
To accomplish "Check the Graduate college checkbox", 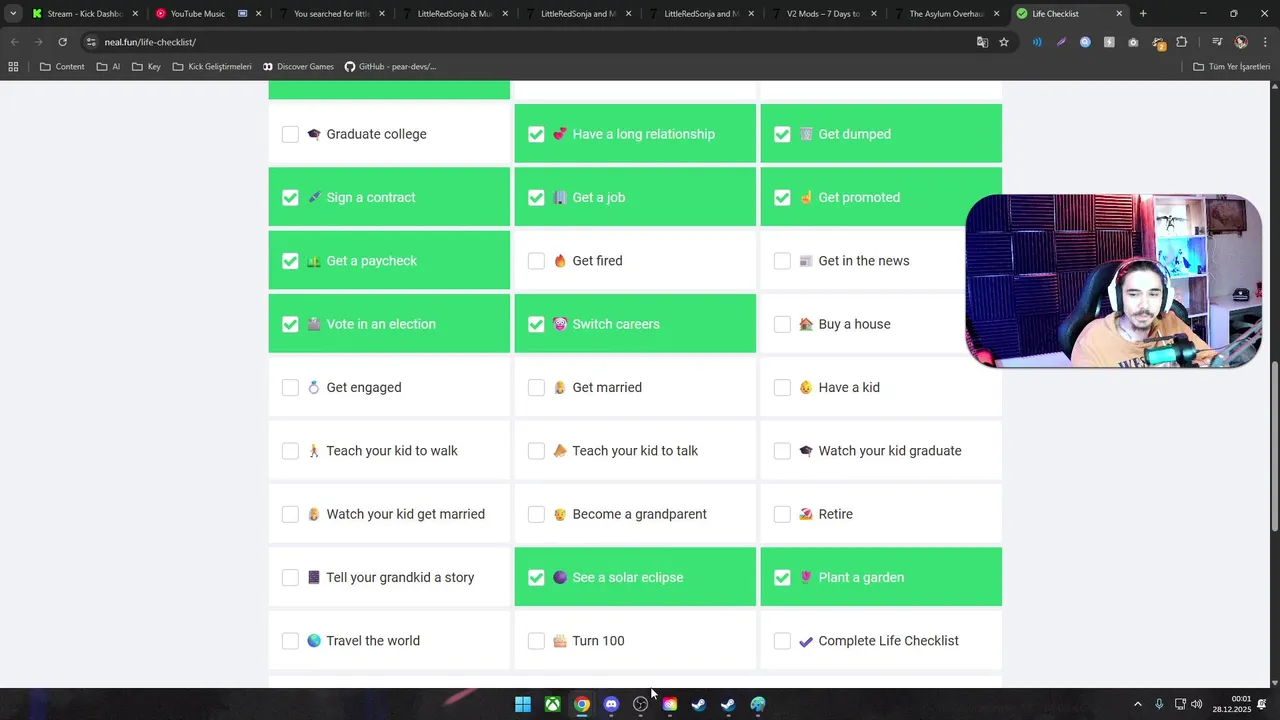I will point(290,134).
